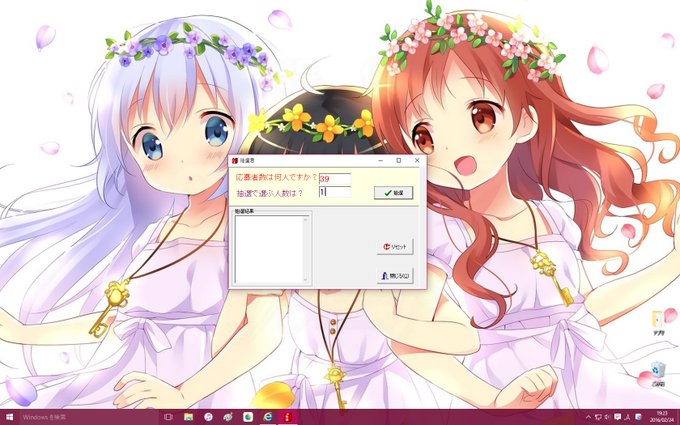Show hidden system tray icons
This screenshot has width=680, height=425.
[x=588, y=417]
